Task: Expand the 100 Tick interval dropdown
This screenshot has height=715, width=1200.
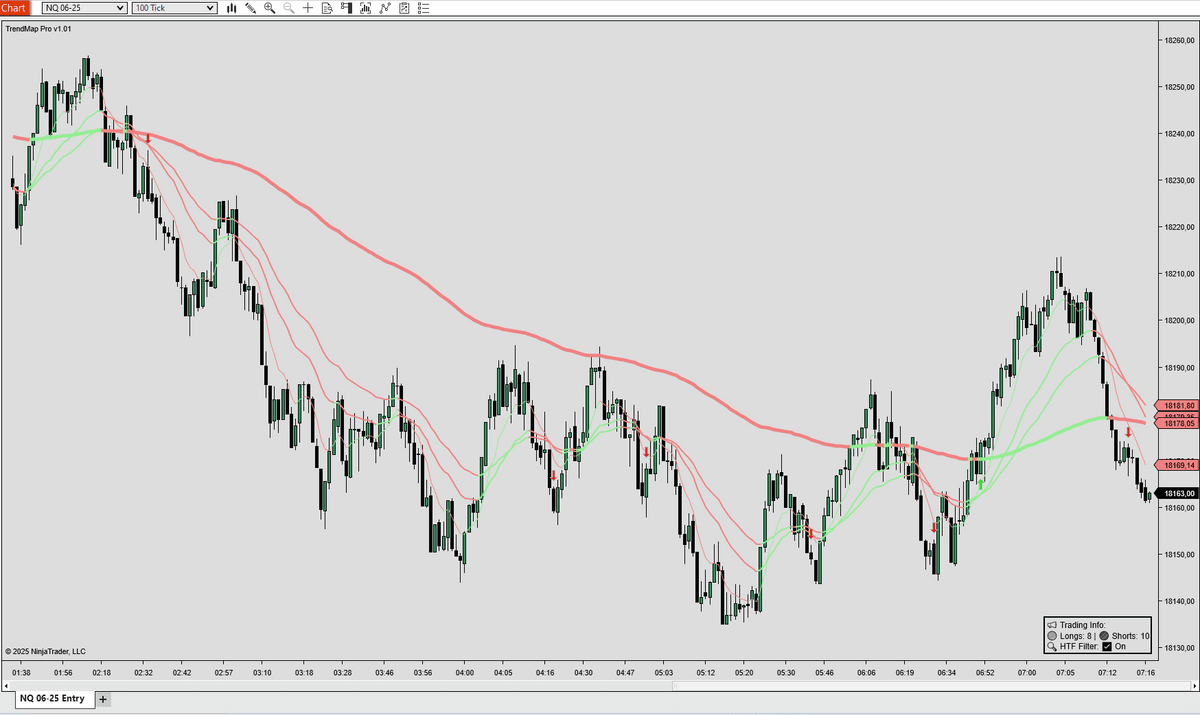Action: [209, 8]
